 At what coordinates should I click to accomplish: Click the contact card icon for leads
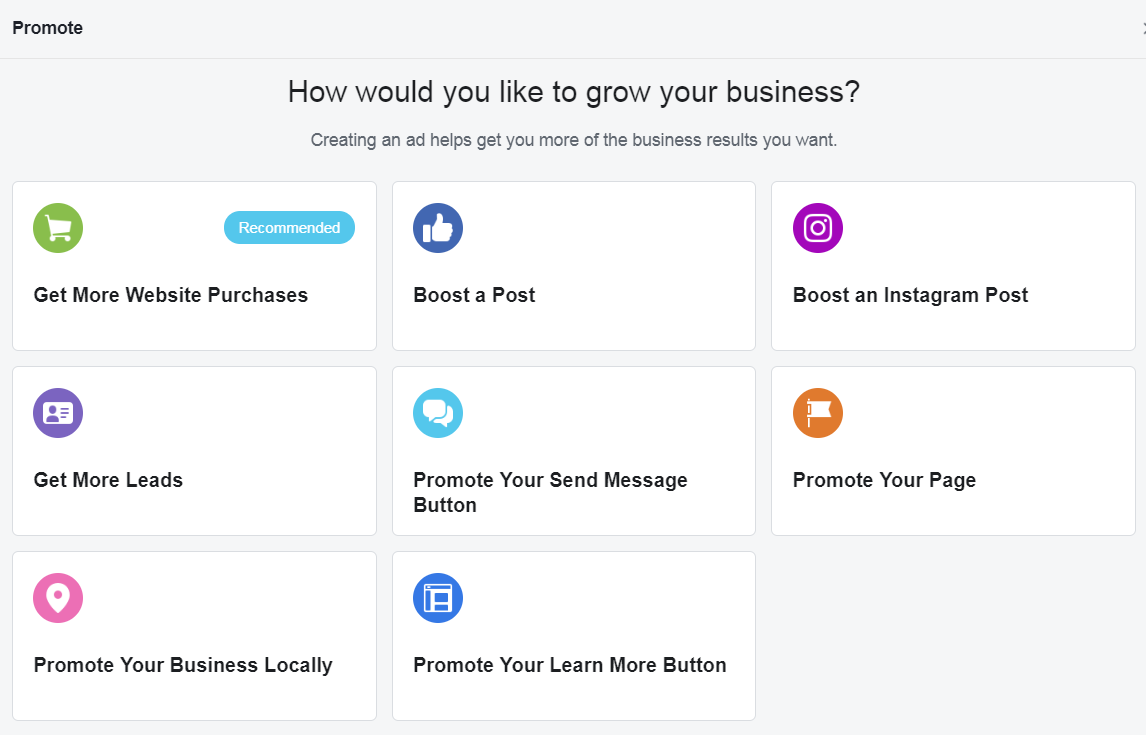coord(57,412)
